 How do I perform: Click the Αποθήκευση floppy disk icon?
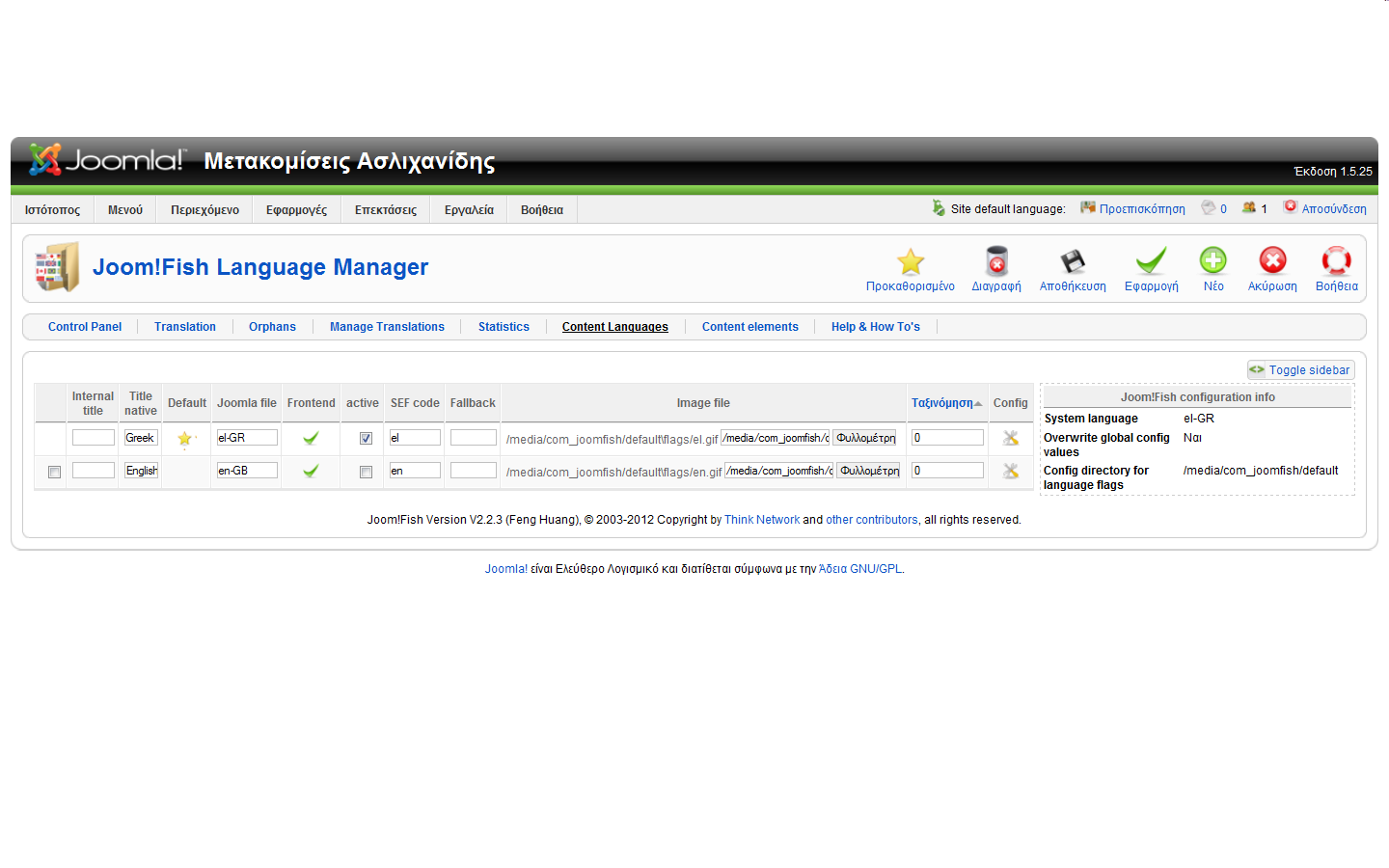(x=1073, y=261)
